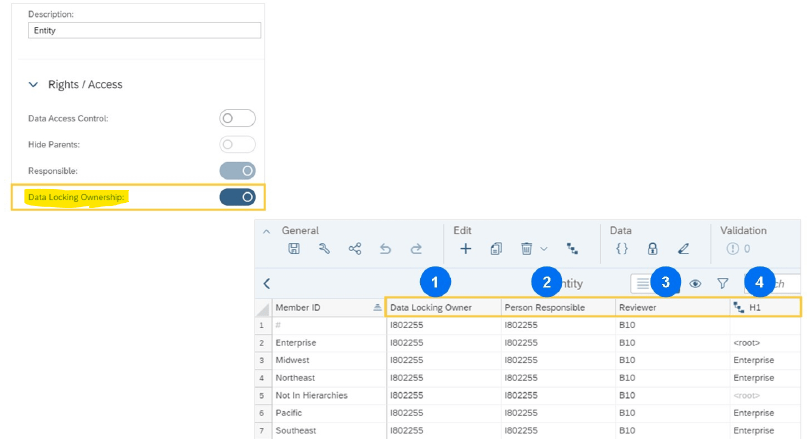
Task: Open the hierarchy management icon in Edit
Action: pyautogui.click(x=572, y=249)
